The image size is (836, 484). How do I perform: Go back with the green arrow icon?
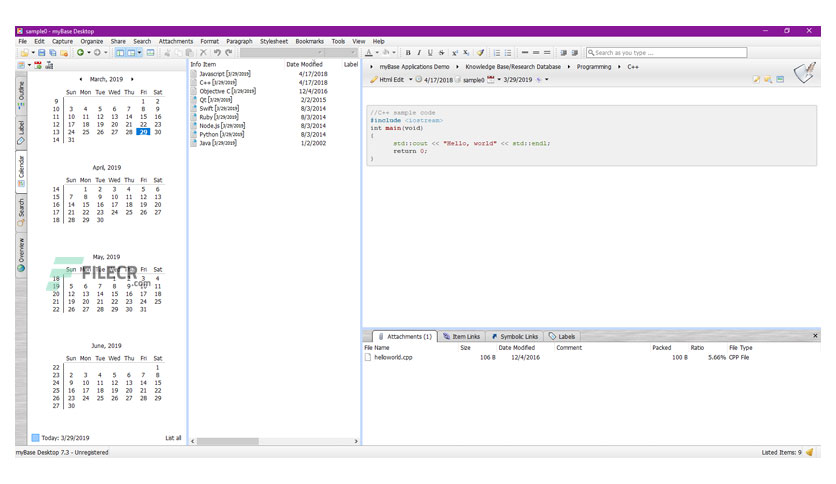pyautogui.click(x=80, y=52)
